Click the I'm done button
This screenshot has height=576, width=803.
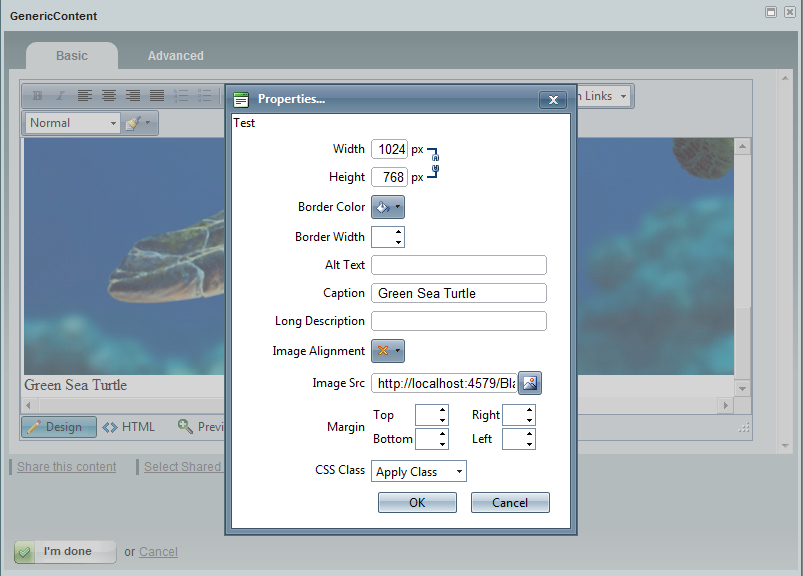click(x=66, y=552)
